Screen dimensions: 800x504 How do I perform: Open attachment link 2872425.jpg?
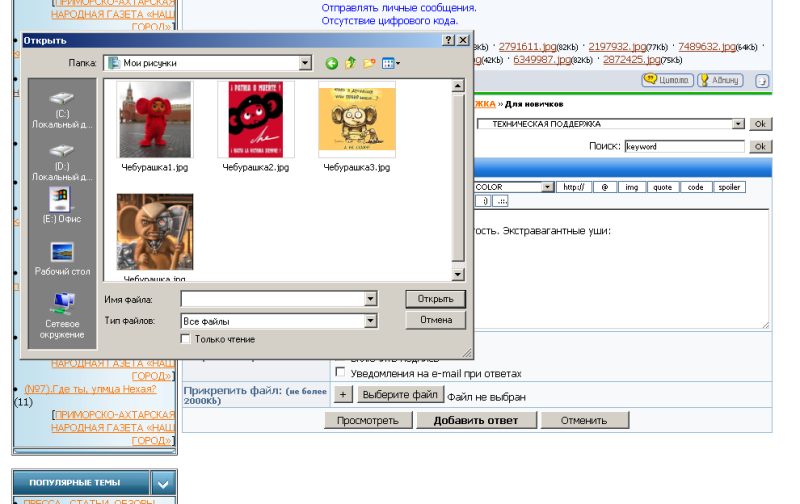(x=632, y=60)
